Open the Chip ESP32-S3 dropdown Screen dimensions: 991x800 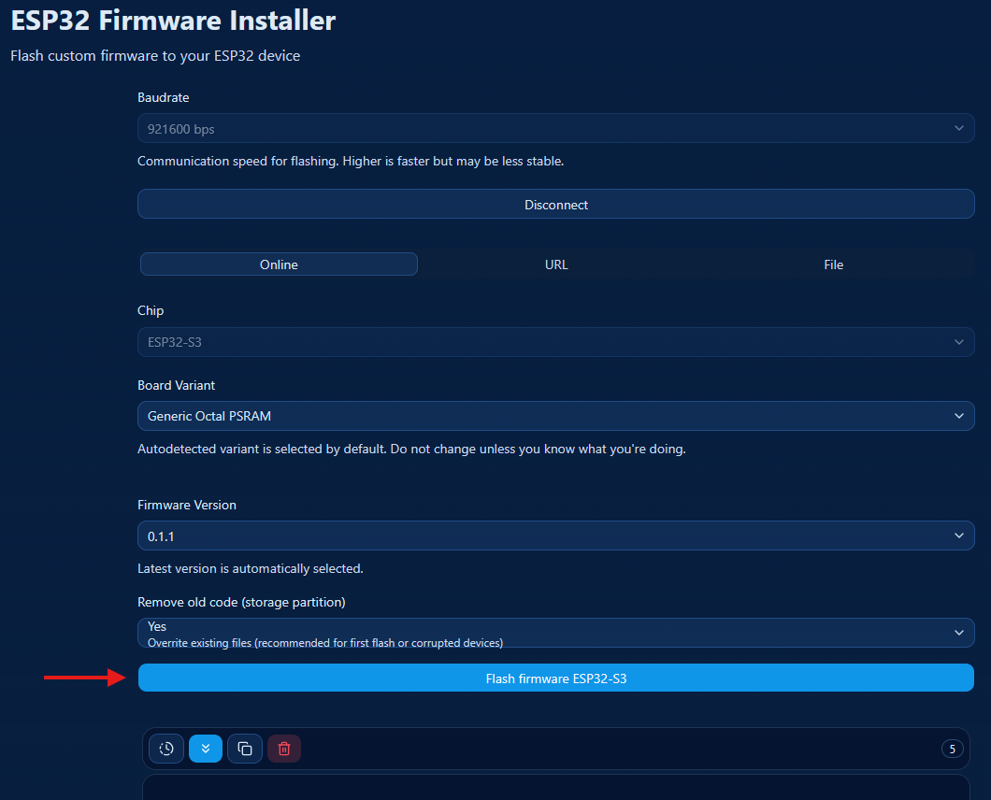click(x=556, y=342)
